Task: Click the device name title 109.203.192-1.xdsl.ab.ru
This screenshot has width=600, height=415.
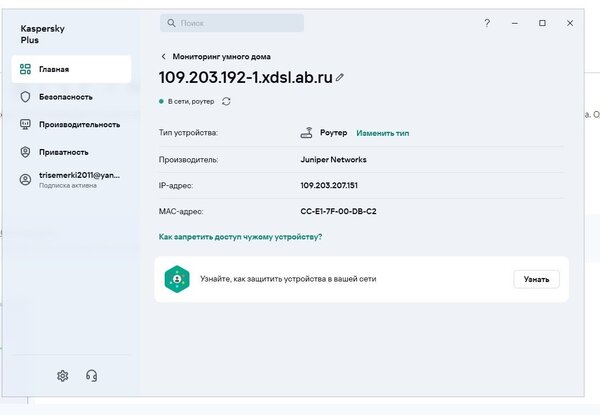Action: tap(245, 77)
